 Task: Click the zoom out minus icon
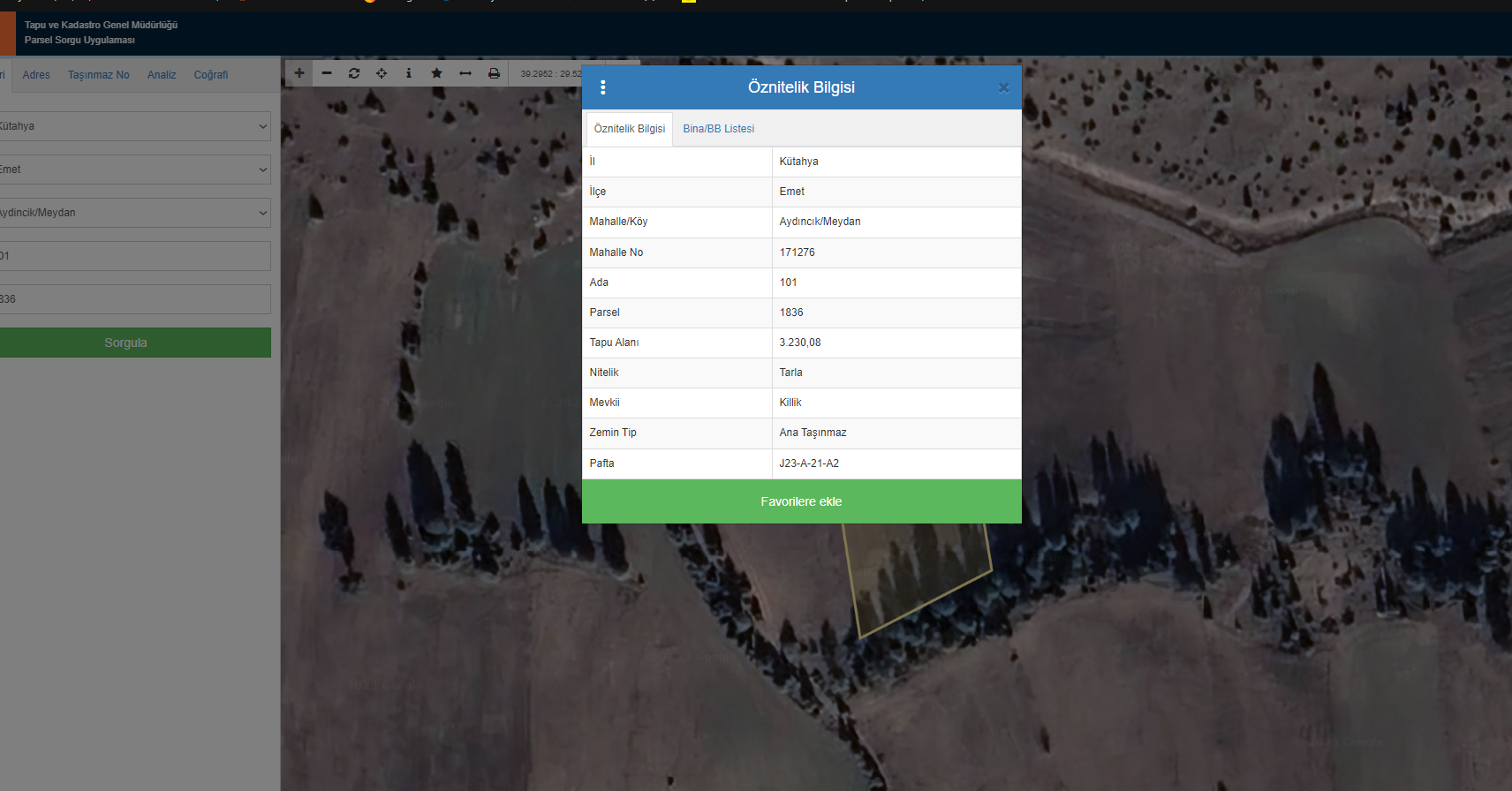[327, 73]
